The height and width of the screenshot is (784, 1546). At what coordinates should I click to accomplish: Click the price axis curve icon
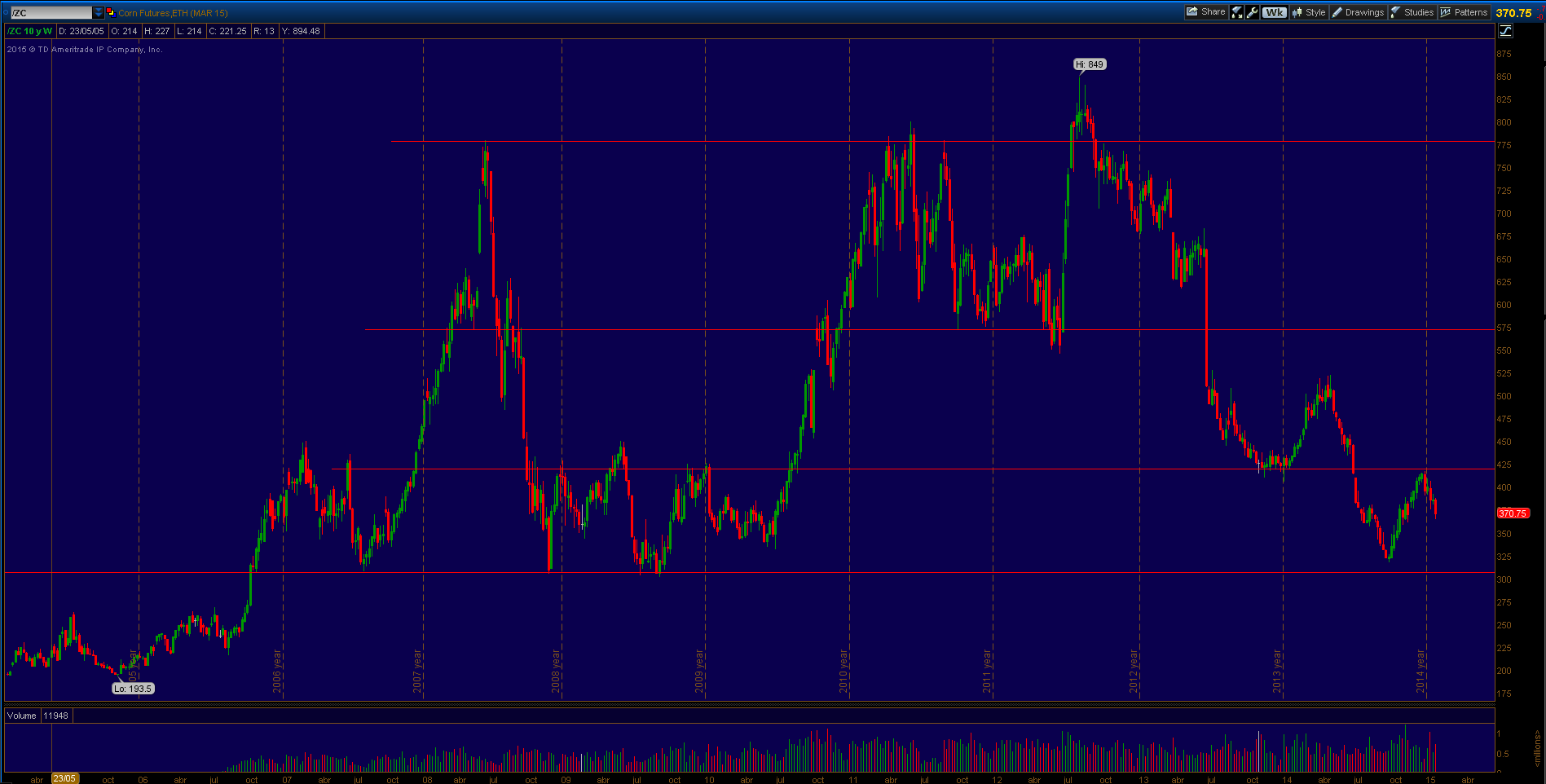1505,31
